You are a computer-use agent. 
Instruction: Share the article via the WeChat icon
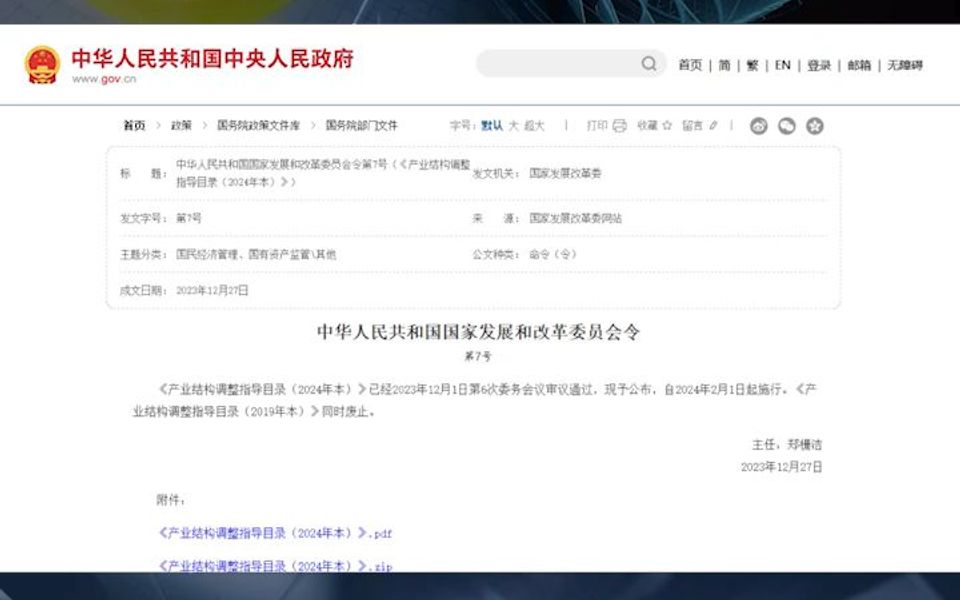(x=787, y=124)
